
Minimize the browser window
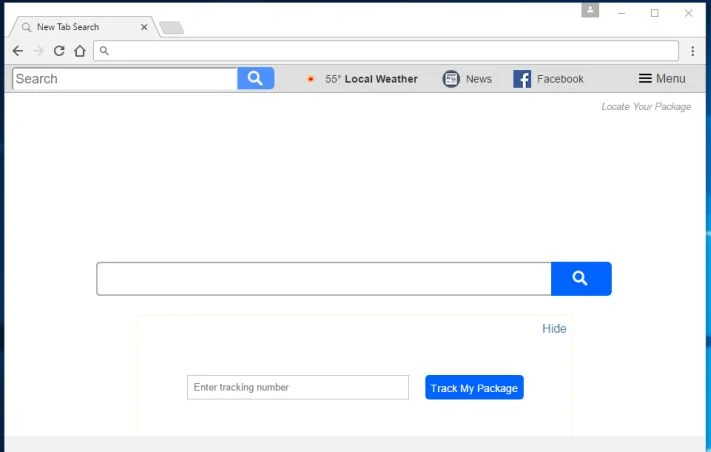621,13
